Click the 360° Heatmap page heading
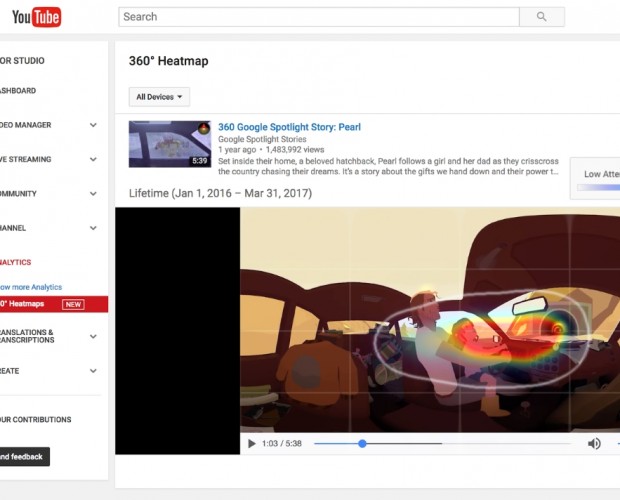 [168, 61]
